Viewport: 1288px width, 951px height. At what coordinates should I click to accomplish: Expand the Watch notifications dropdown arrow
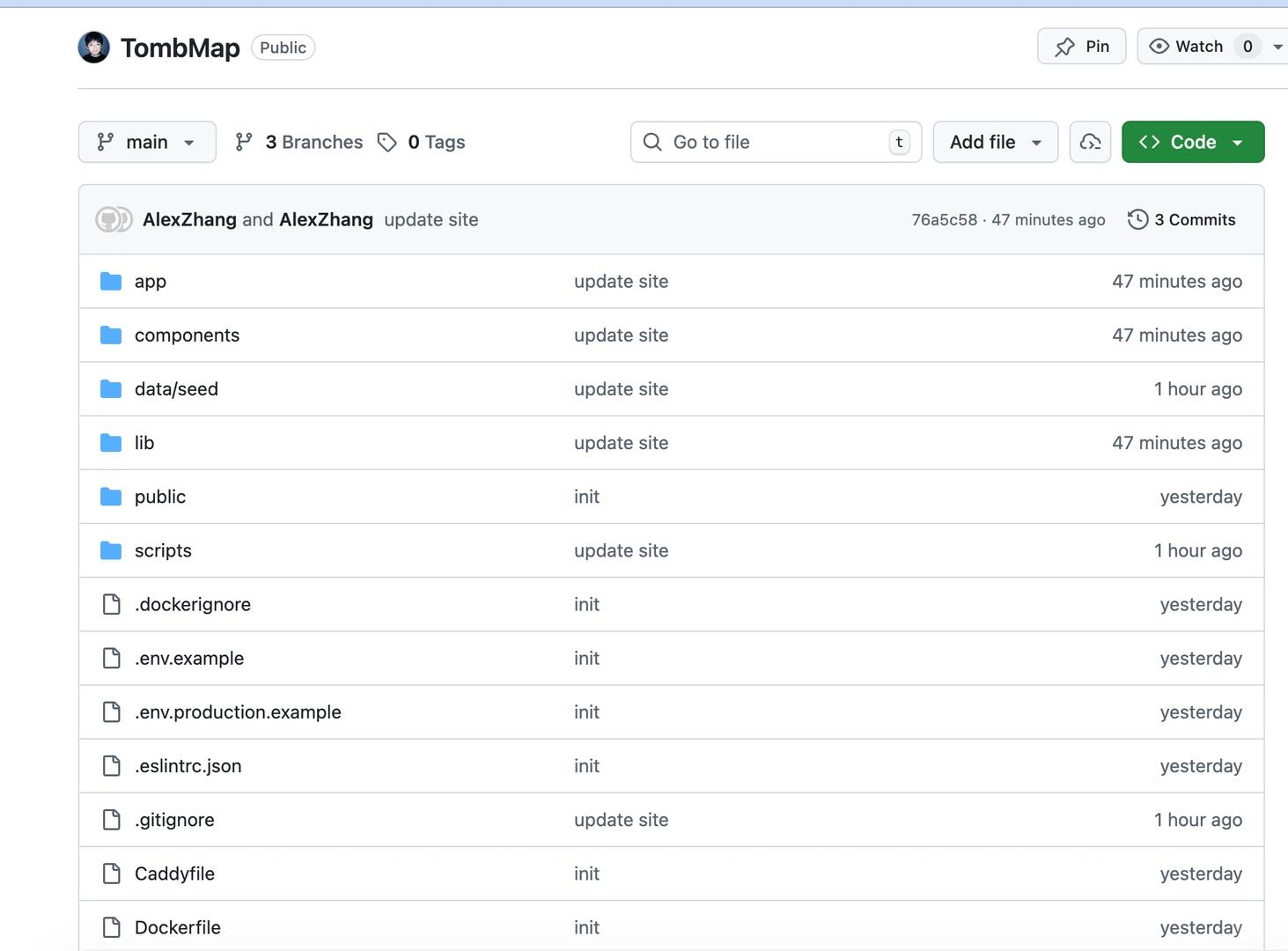[1277, 47]
